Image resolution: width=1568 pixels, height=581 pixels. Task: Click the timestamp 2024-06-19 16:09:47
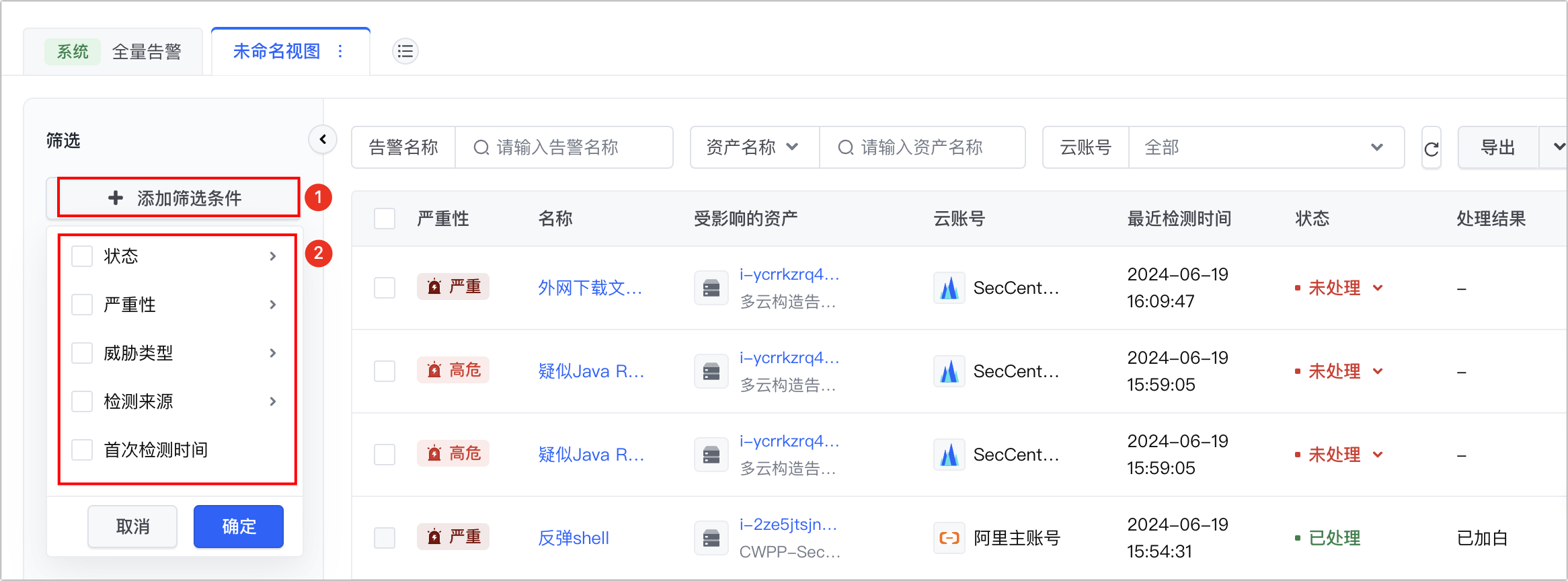click(x=1177, y=288)
